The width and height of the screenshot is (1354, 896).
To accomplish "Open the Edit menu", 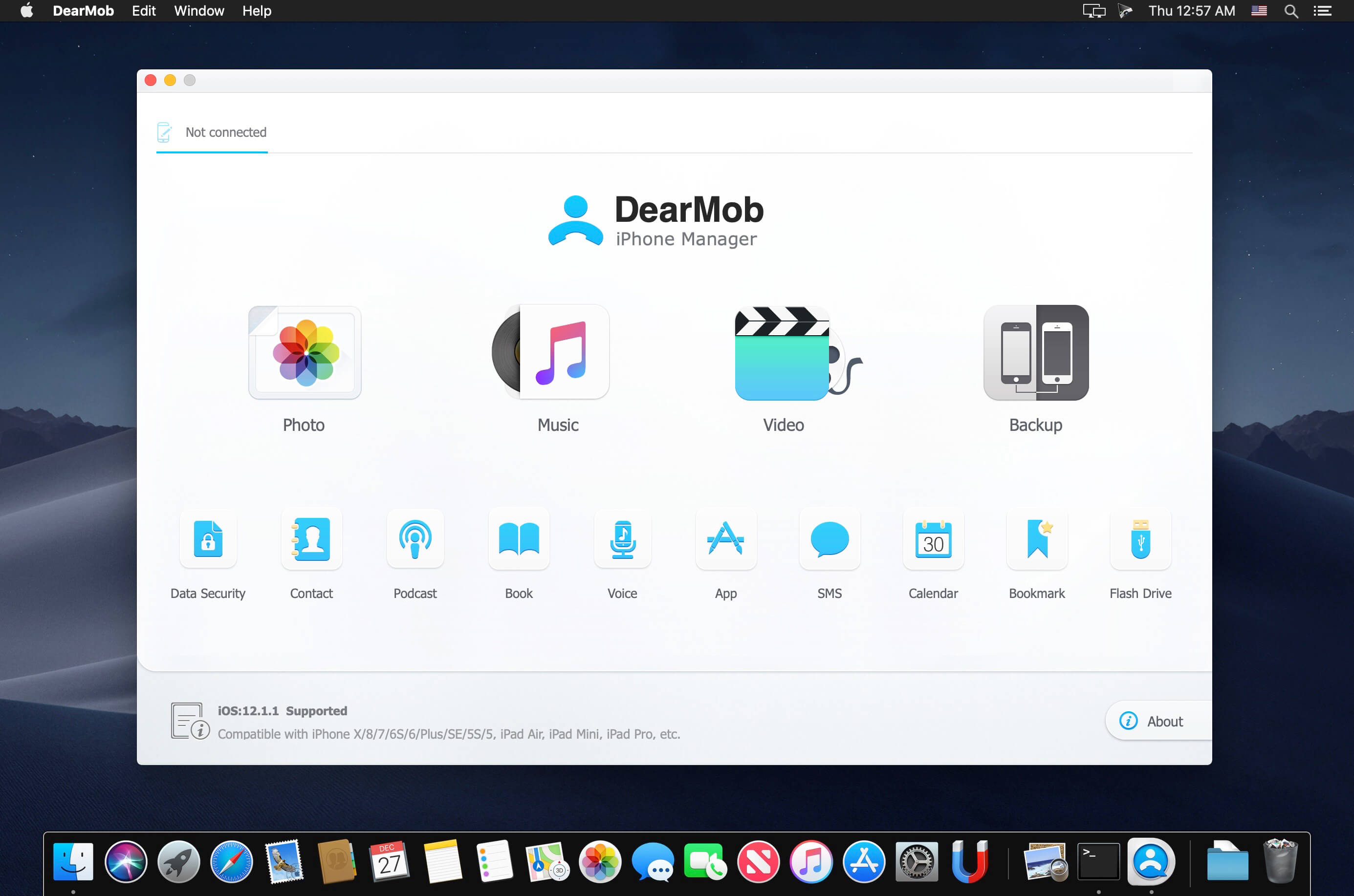I will 144,11.
